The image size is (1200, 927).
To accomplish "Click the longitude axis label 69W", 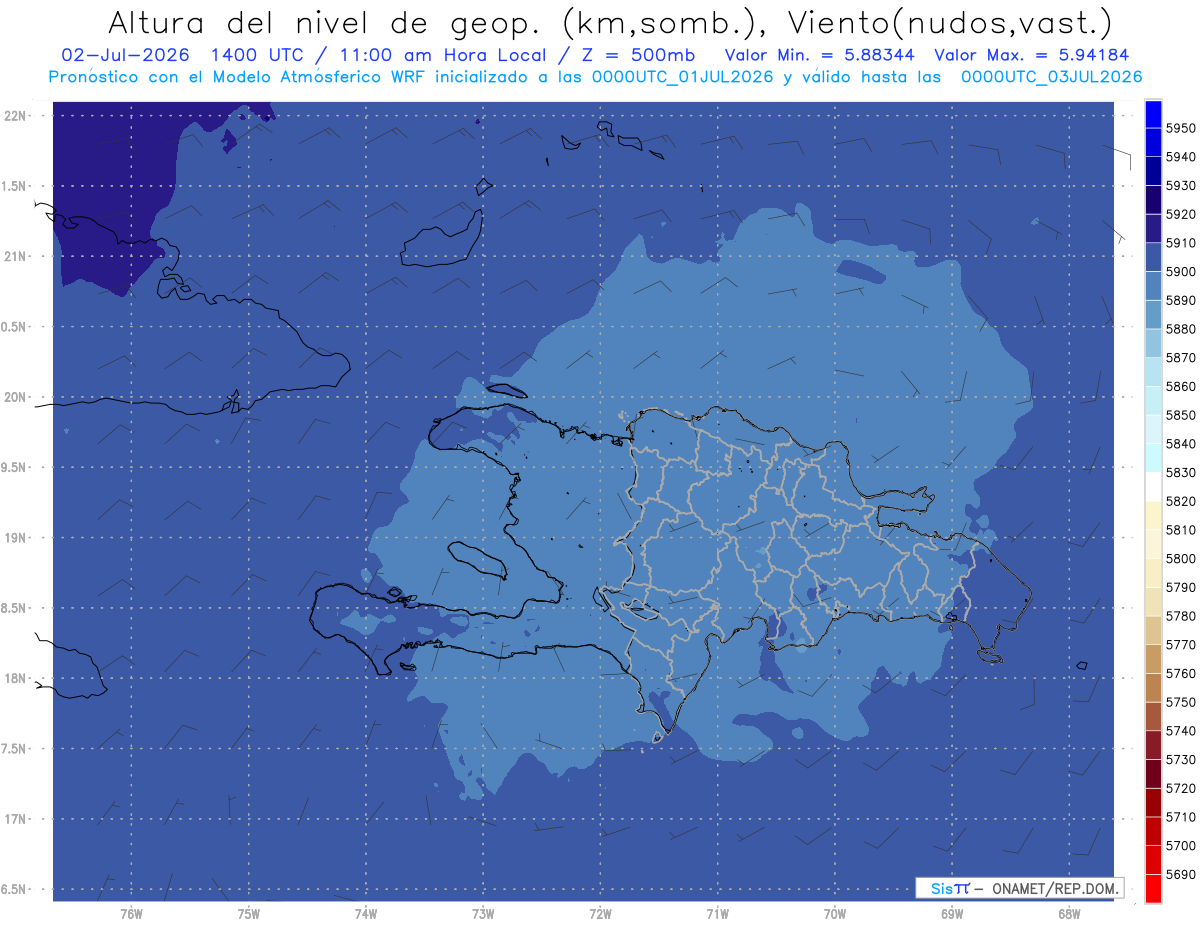I will [x=951, y=913].
